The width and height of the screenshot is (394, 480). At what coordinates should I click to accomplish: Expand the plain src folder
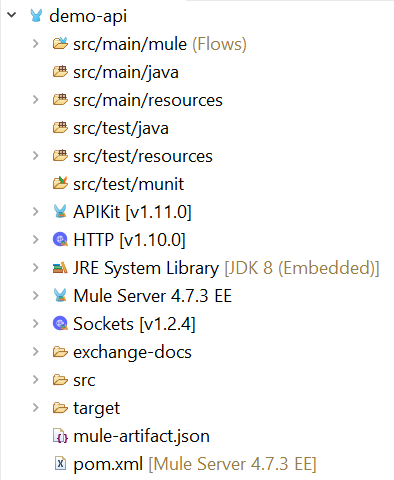36,380
